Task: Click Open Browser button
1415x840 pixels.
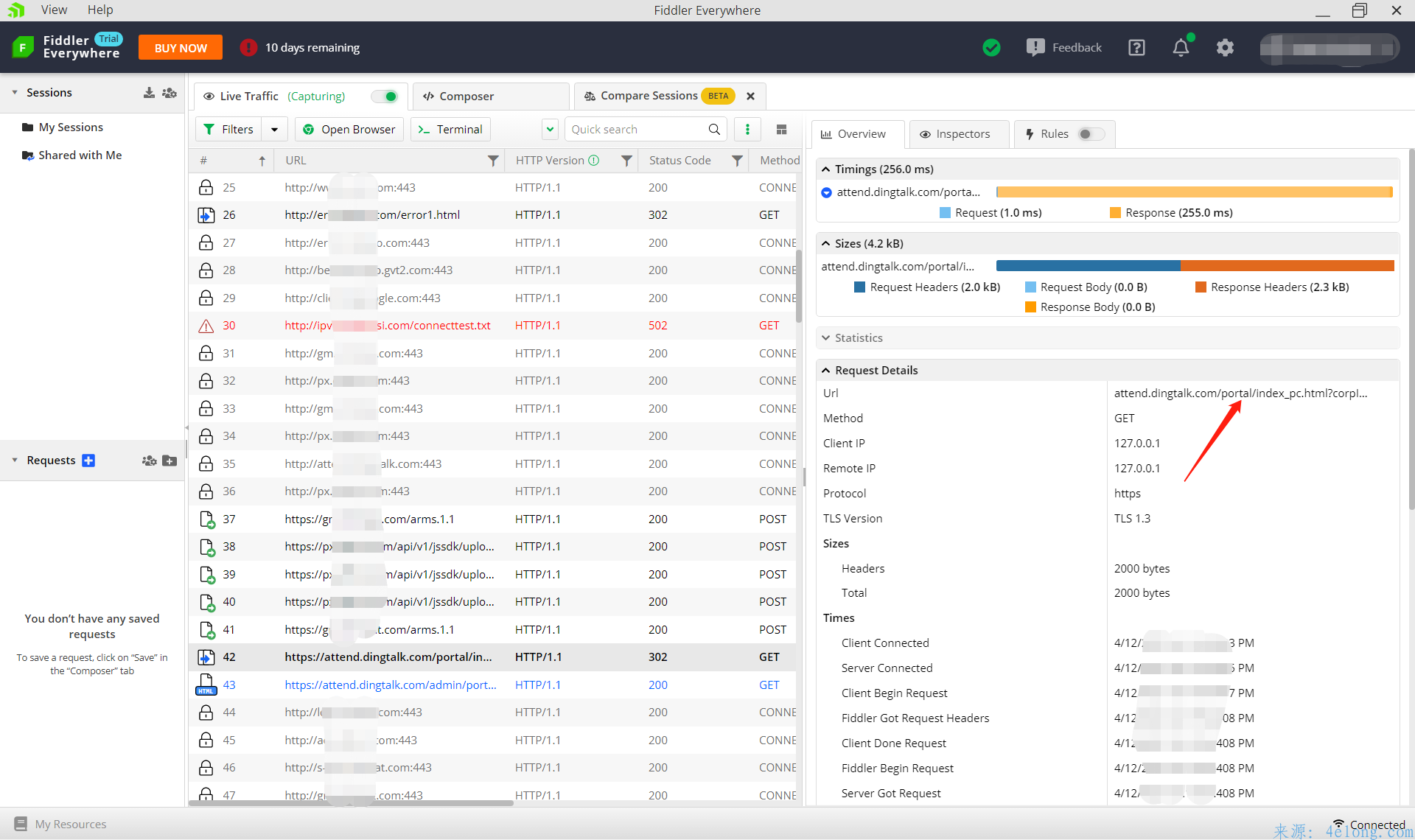Action: (x=349, y=129)
